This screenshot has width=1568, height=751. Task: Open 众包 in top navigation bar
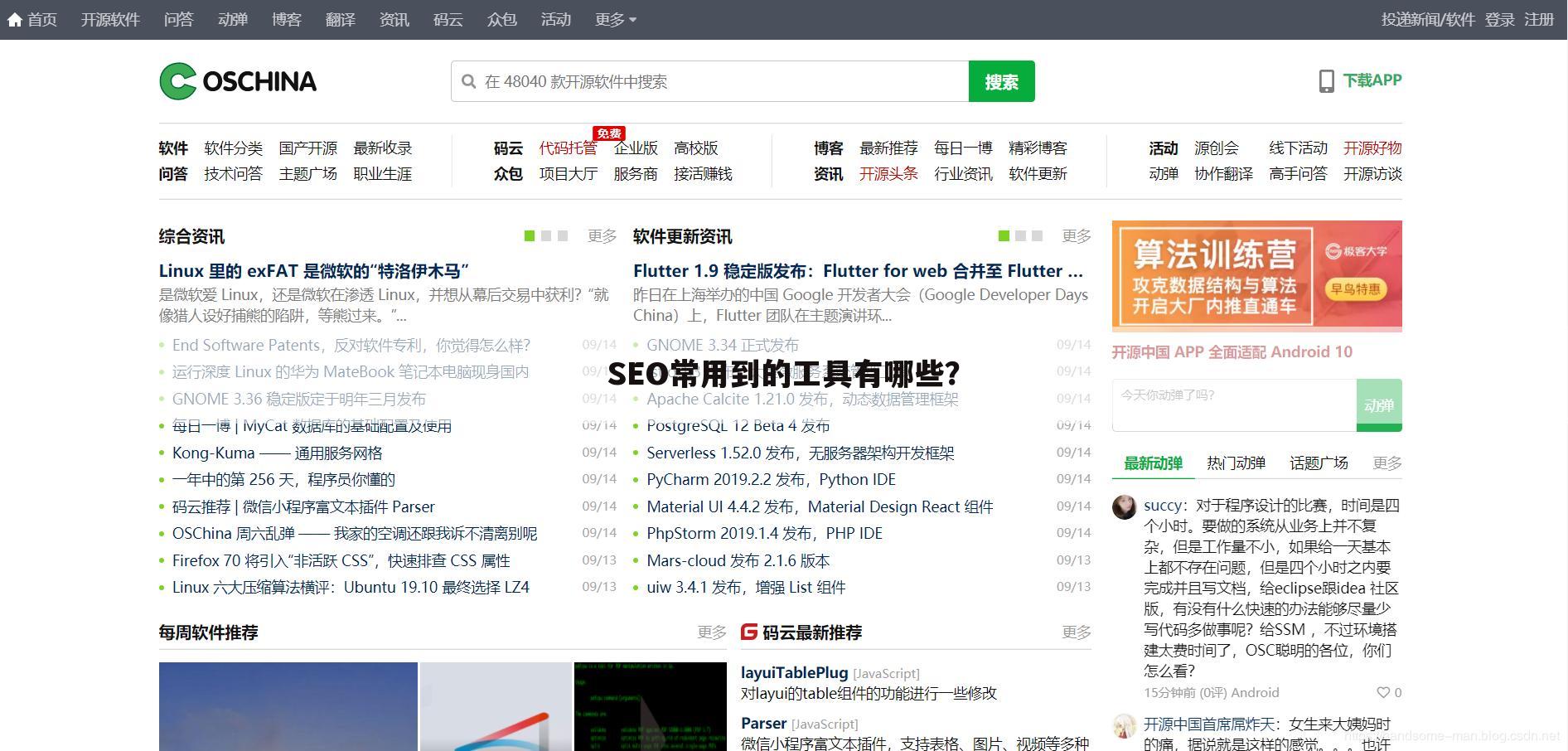[x=501, y=20]
